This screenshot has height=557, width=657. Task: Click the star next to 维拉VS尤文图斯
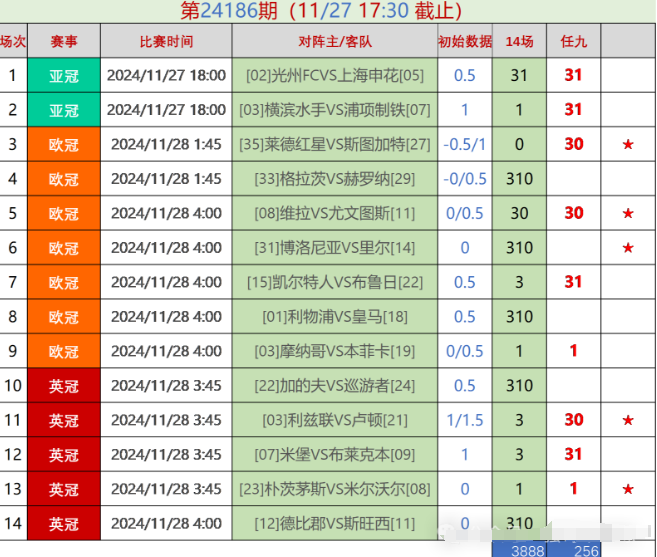coord(627,213)
